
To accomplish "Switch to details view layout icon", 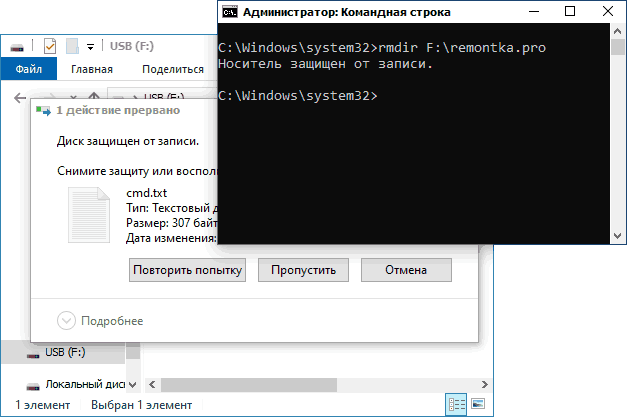I will click(456, 405).
